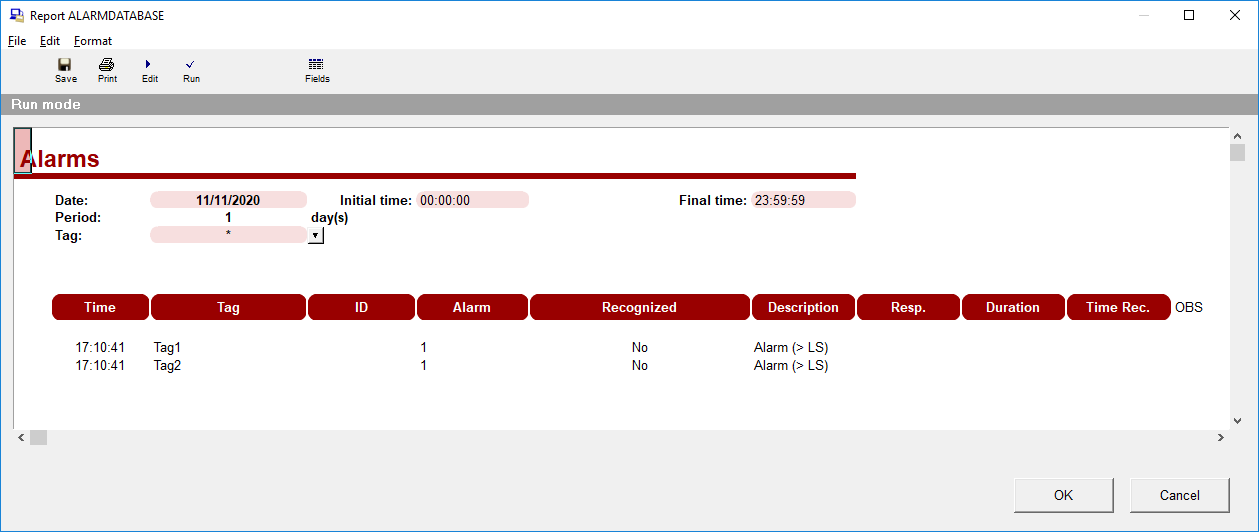Click the horizontal scrollbar left arrow
The height and width of the screenshot is (532, 1259).
tap(21, 438)
